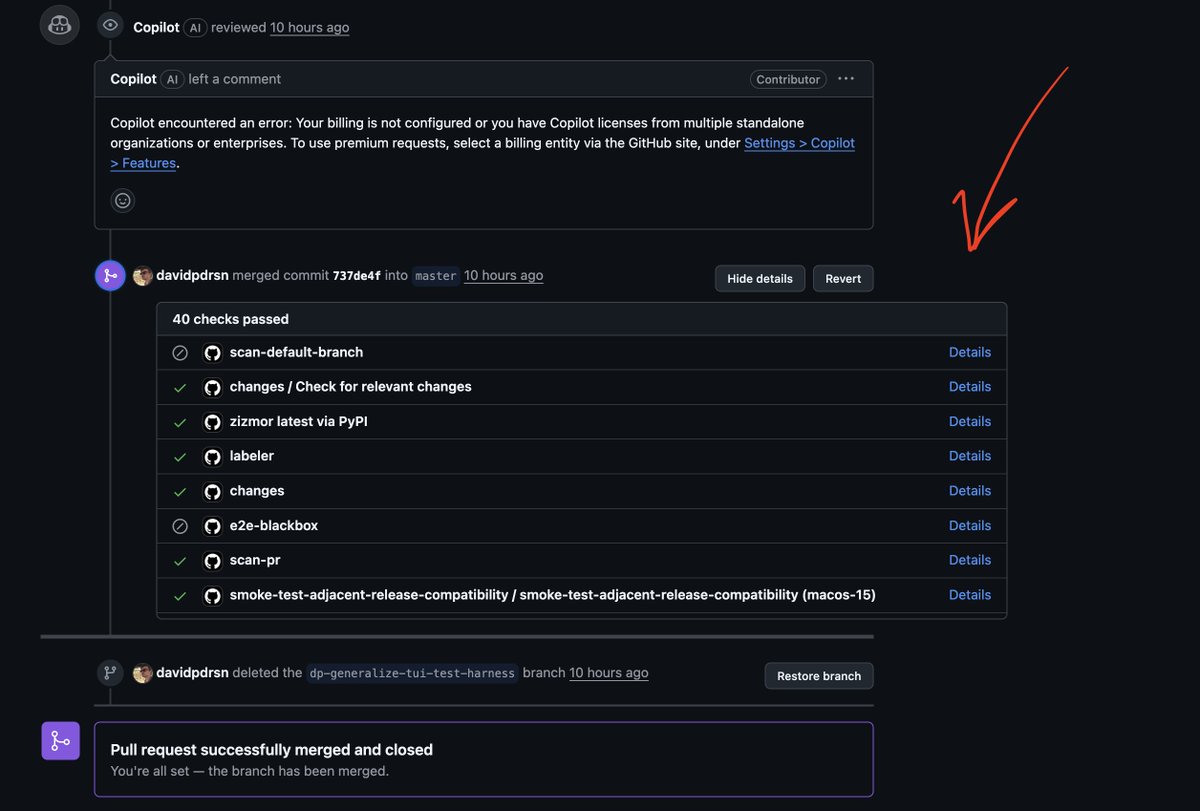Revert the merged pull request
Image resolution: width=1200 pixels, height=811 pixels.
point(843,278)
